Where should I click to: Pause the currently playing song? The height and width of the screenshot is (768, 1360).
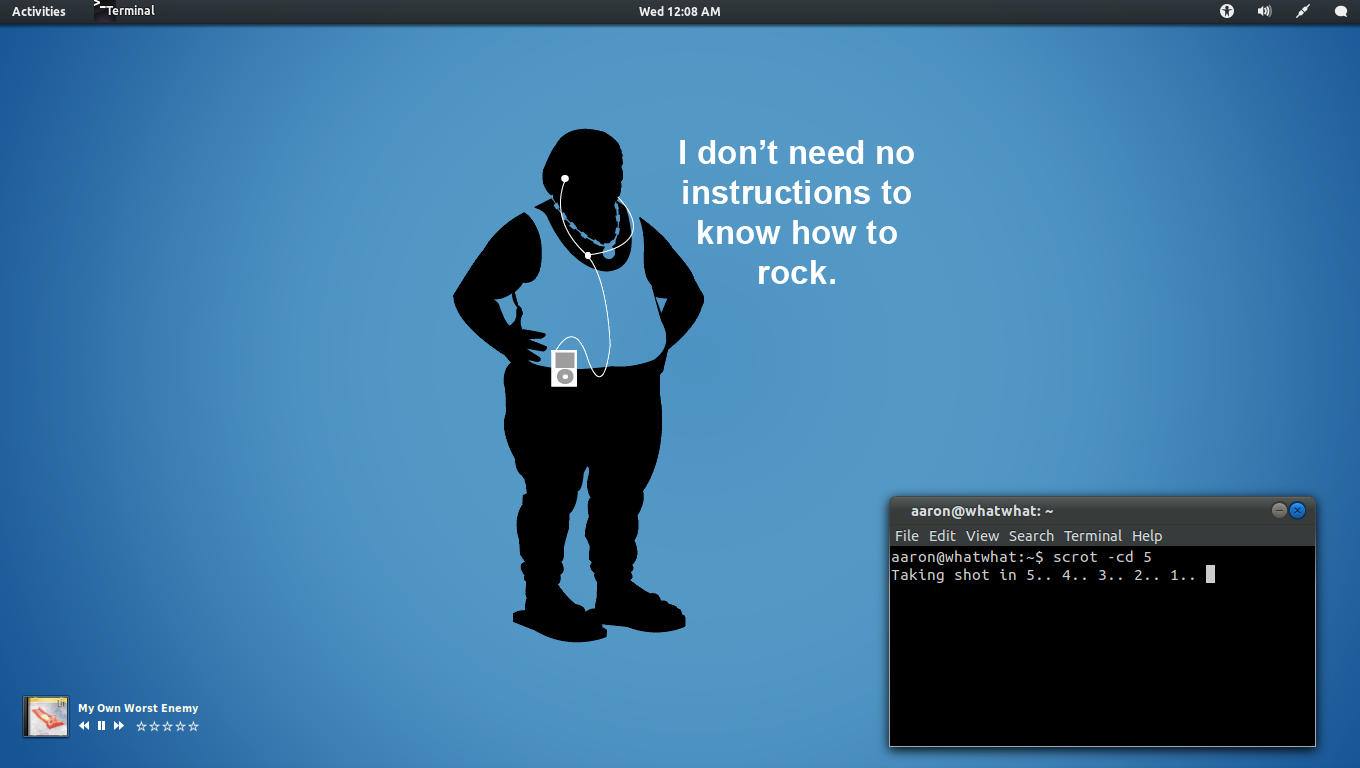click(x=101, y=726)
